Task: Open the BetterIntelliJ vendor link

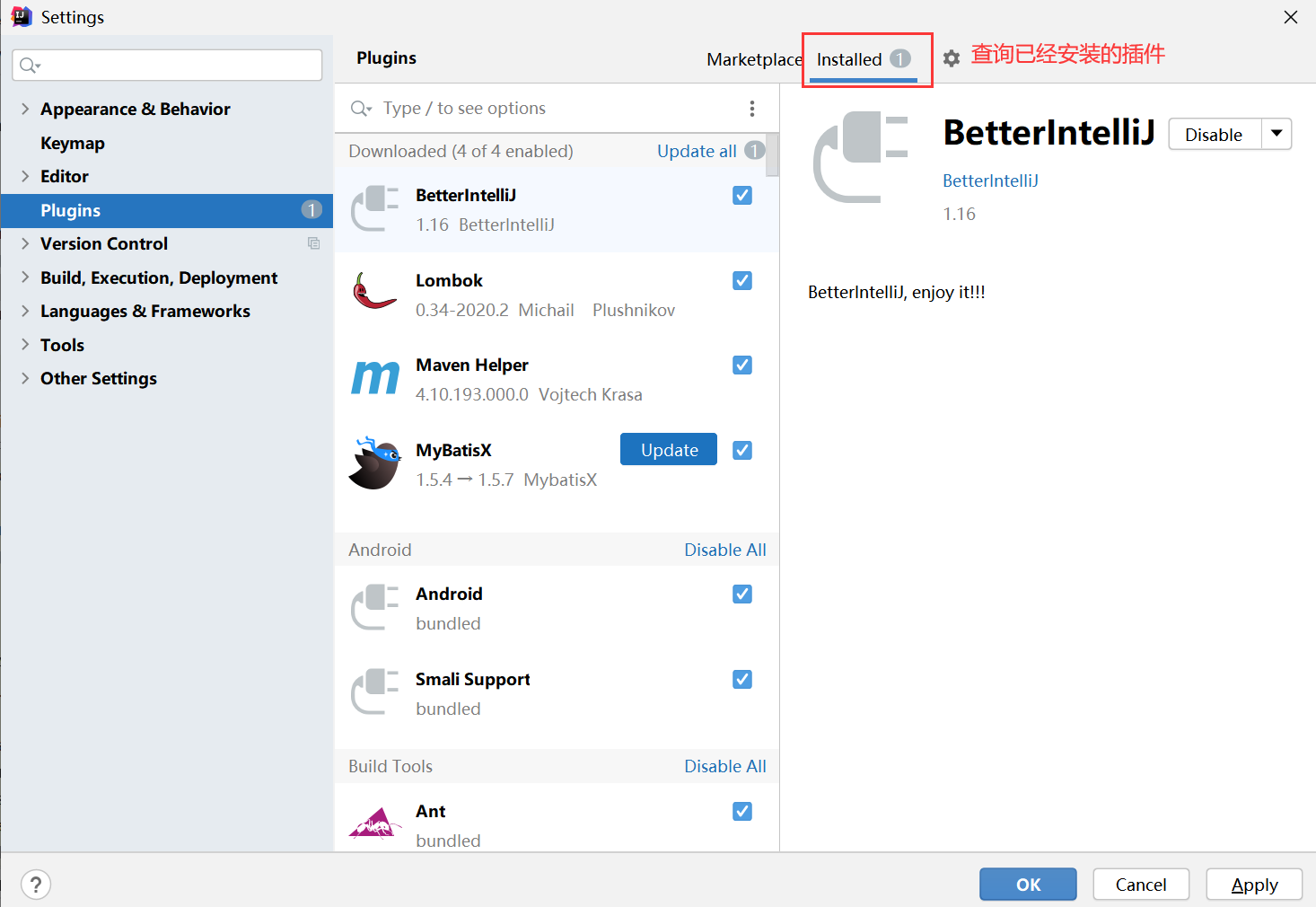Action: [x=990, y=181]
